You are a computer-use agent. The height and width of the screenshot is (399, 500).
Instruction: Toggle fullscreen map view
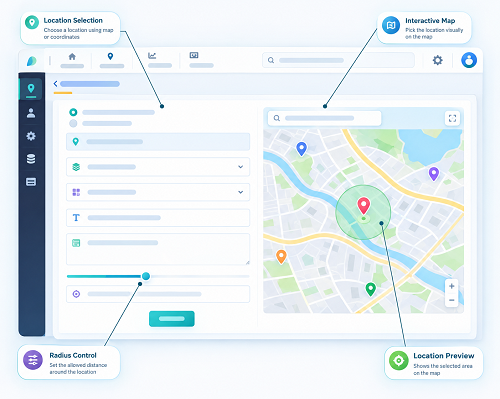452,118
